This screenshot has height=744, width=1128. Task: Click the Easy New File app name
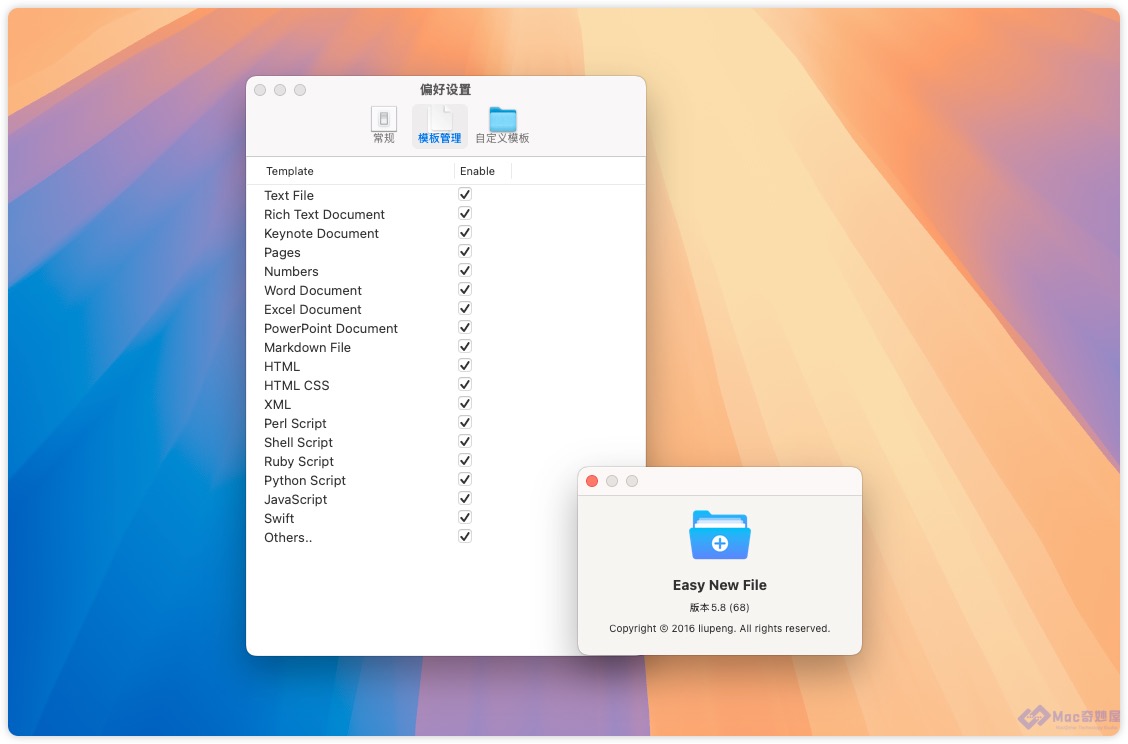[719, 585]
